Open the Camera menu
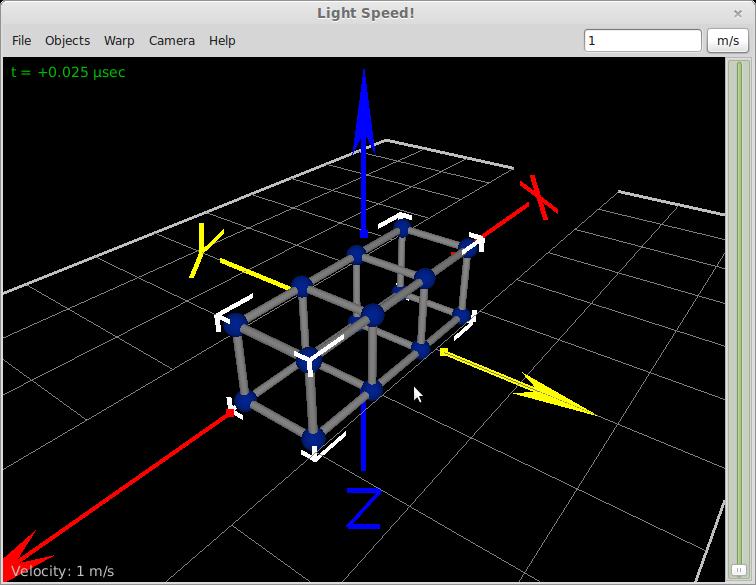756x585 pixels. (172, 40)
